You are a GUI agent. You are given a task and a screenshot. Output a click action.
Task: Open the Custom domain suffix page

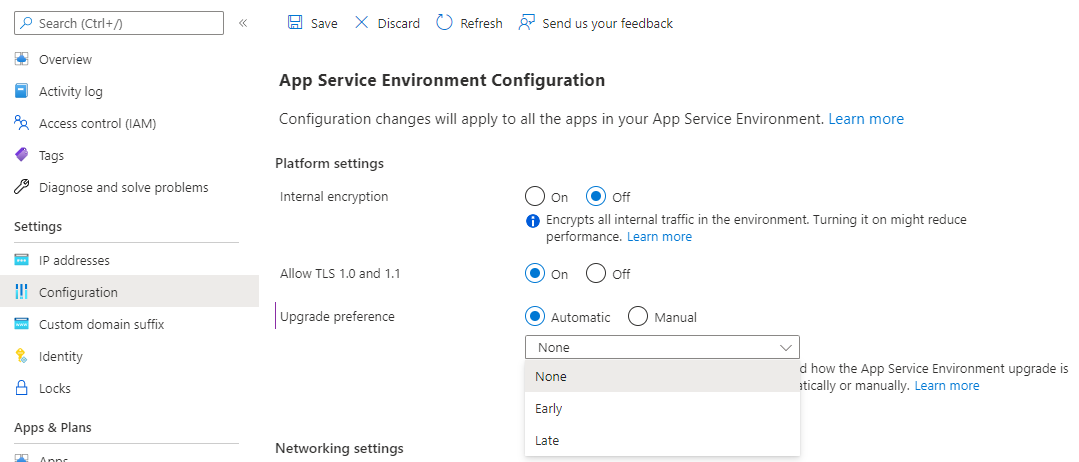[x=101, y=324]
